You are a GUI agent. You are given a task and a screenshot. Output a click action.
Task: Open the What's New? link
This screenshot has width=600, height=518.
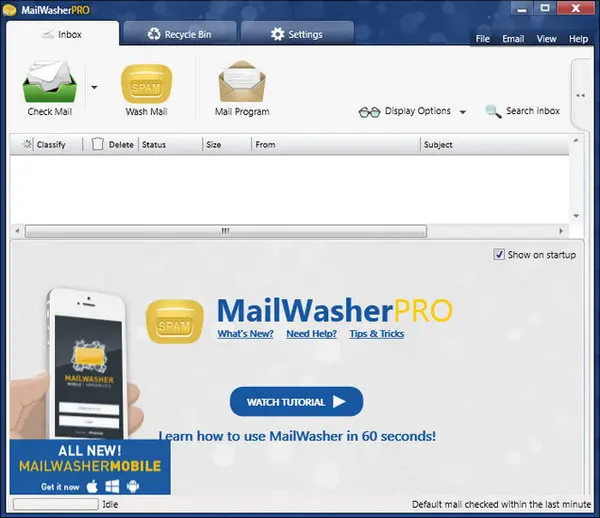click(245, 334)
